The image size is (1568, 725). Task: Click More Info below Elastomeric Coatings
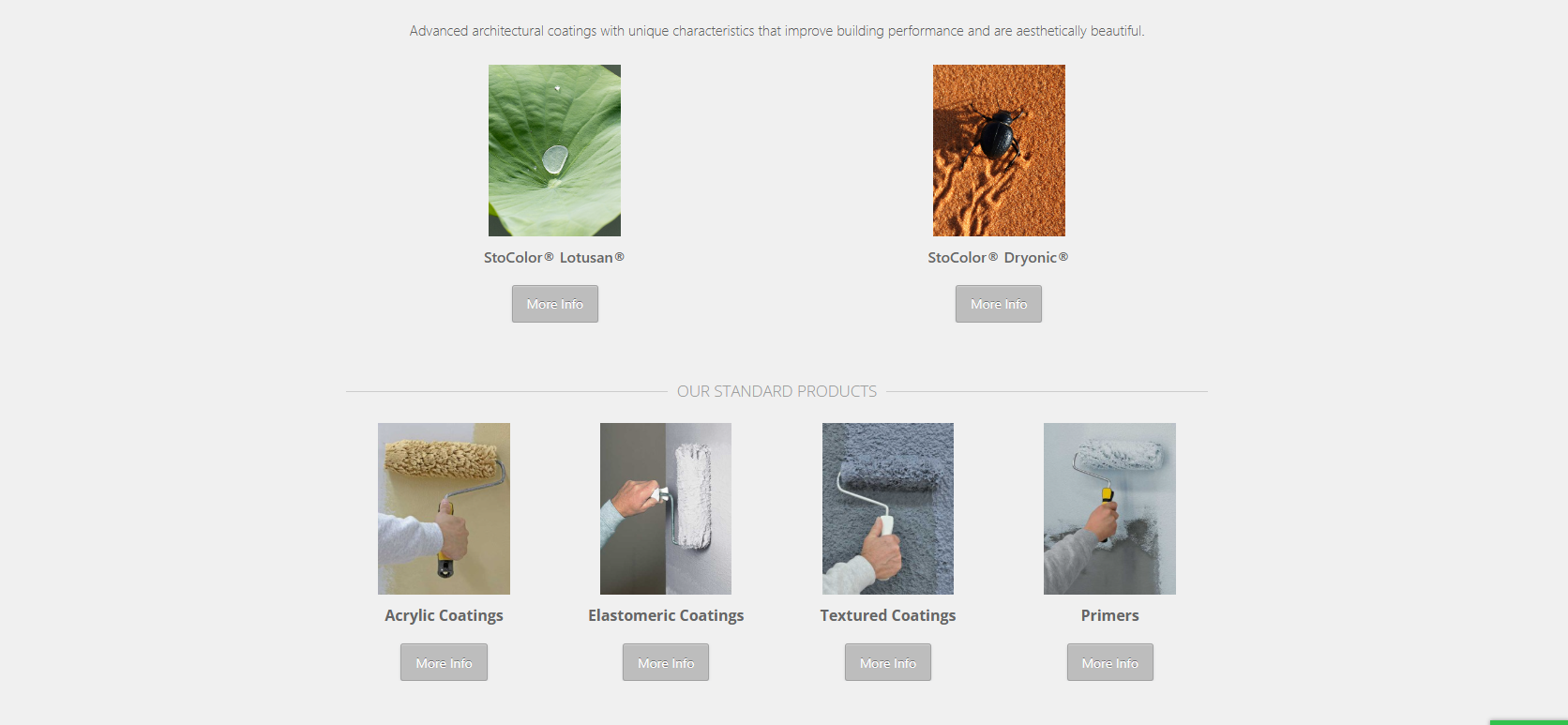[x=666, y=662]
